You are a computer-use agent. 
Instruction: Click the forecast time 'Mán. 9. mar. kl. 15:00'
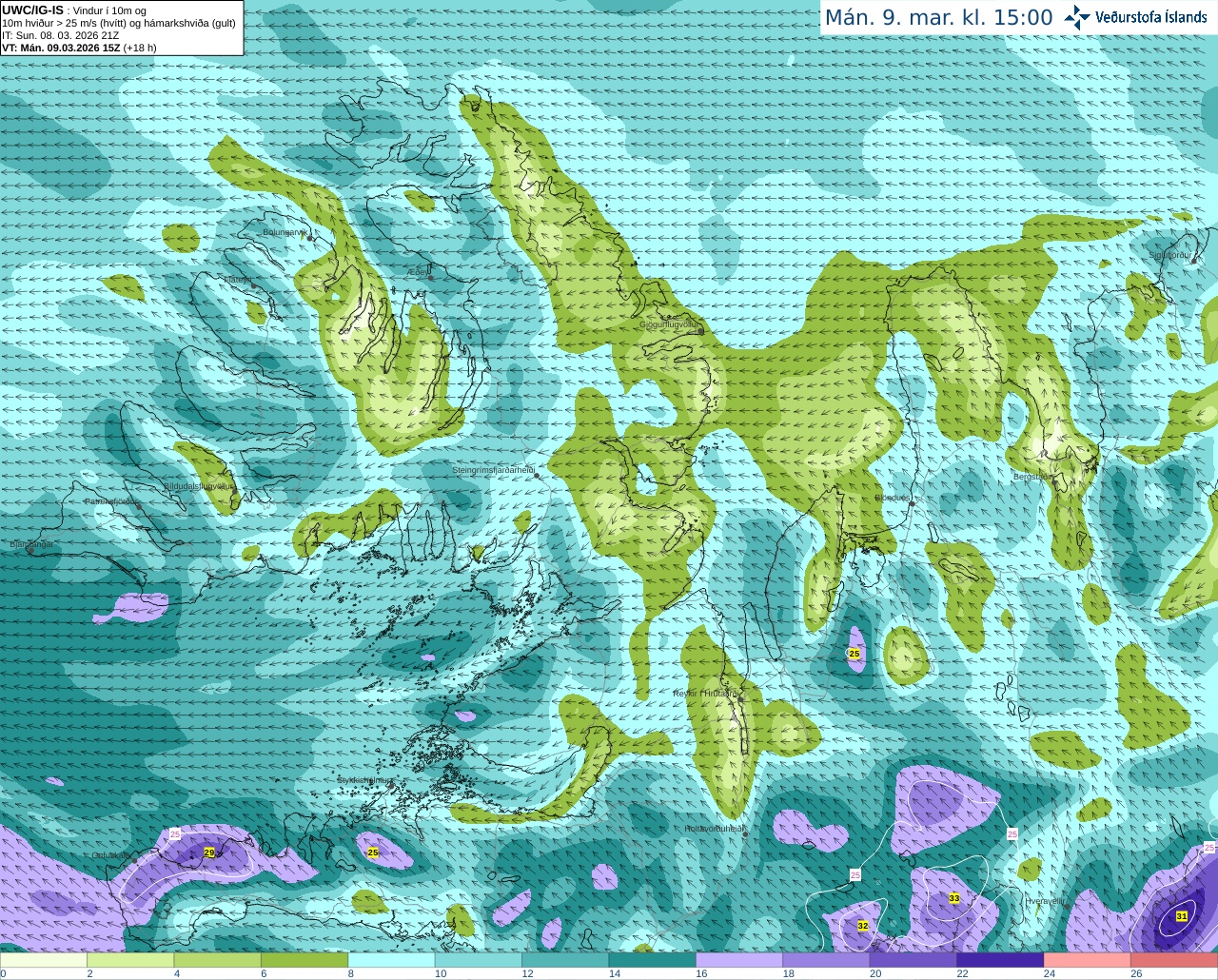point(938,18)
